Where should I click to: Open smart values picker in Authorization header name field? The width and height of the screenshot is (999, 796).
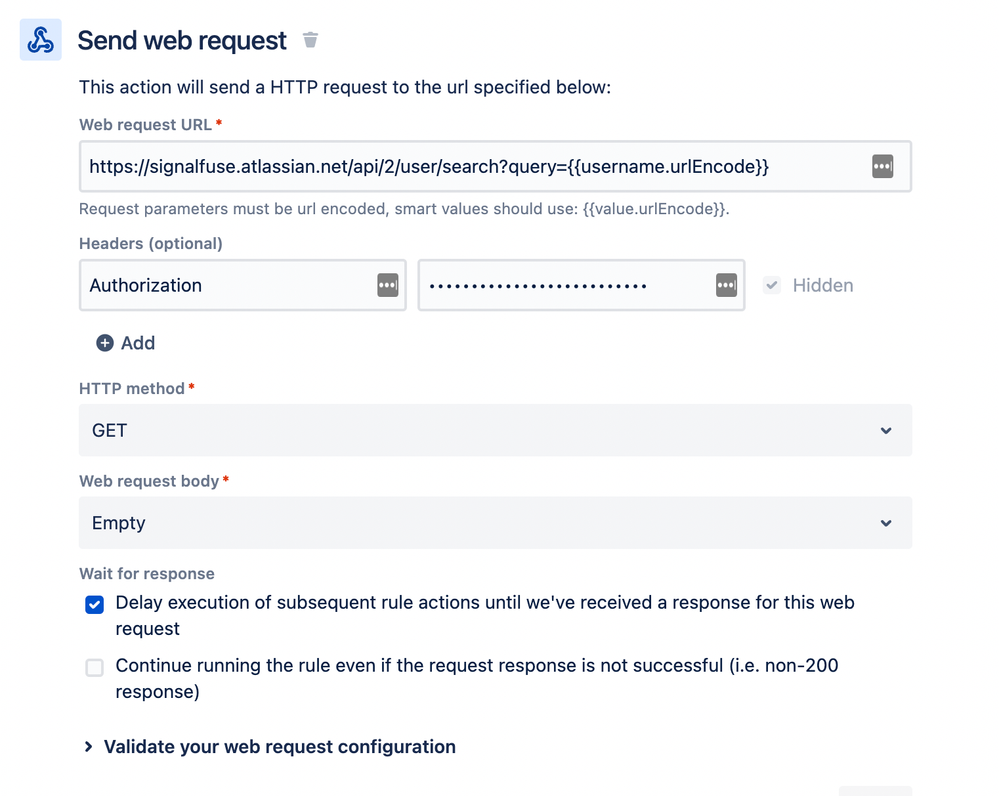(388, 285)
